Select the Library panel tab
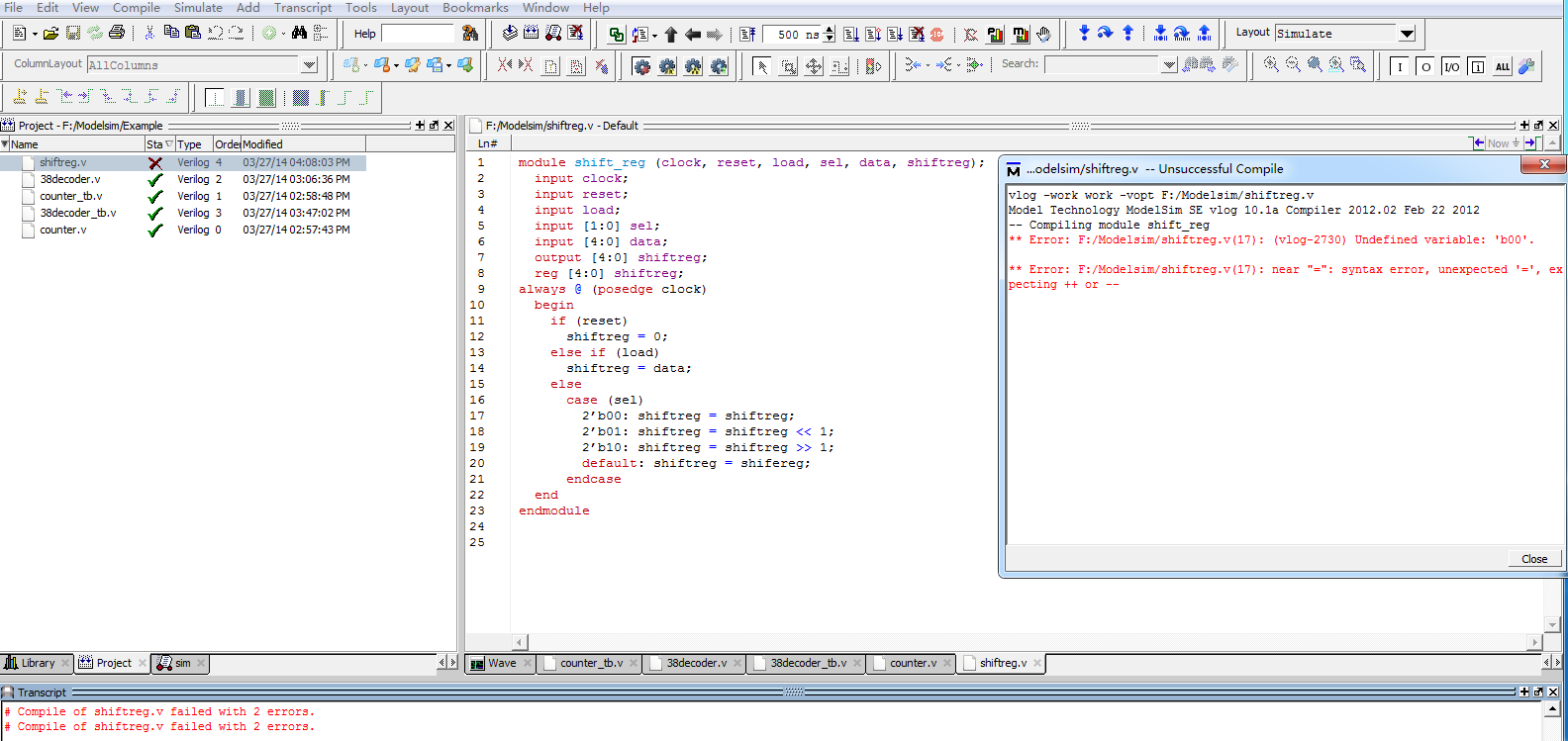Screen dimensions: 1568x741 coord(38,663)
